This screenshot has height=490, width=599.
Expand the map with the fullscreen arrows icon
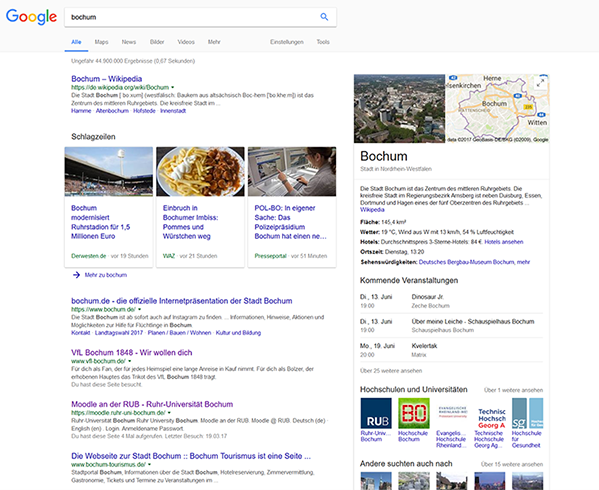[x=540, y=83]
